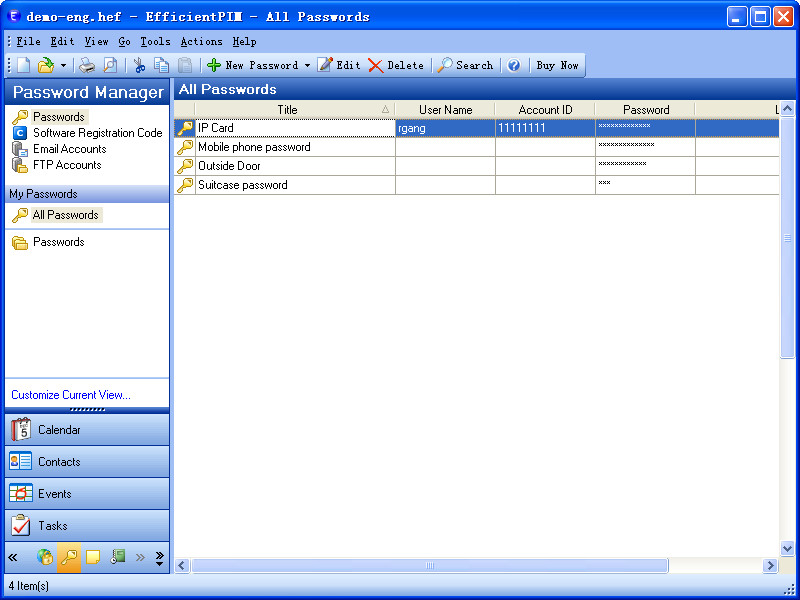Click the Paste toolbar icon
Viewport: 800px width, 600px height.
point(185,65)
